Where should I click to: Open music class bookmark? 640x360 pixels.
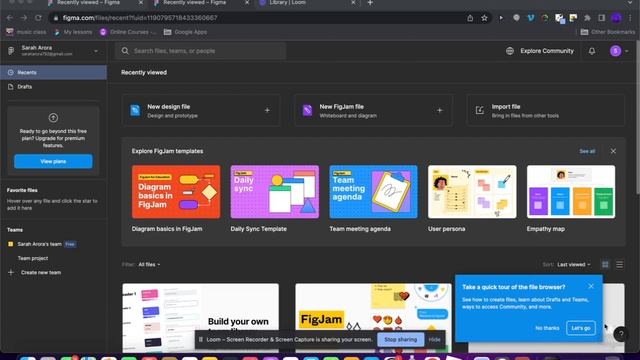[x=26, y=32]
